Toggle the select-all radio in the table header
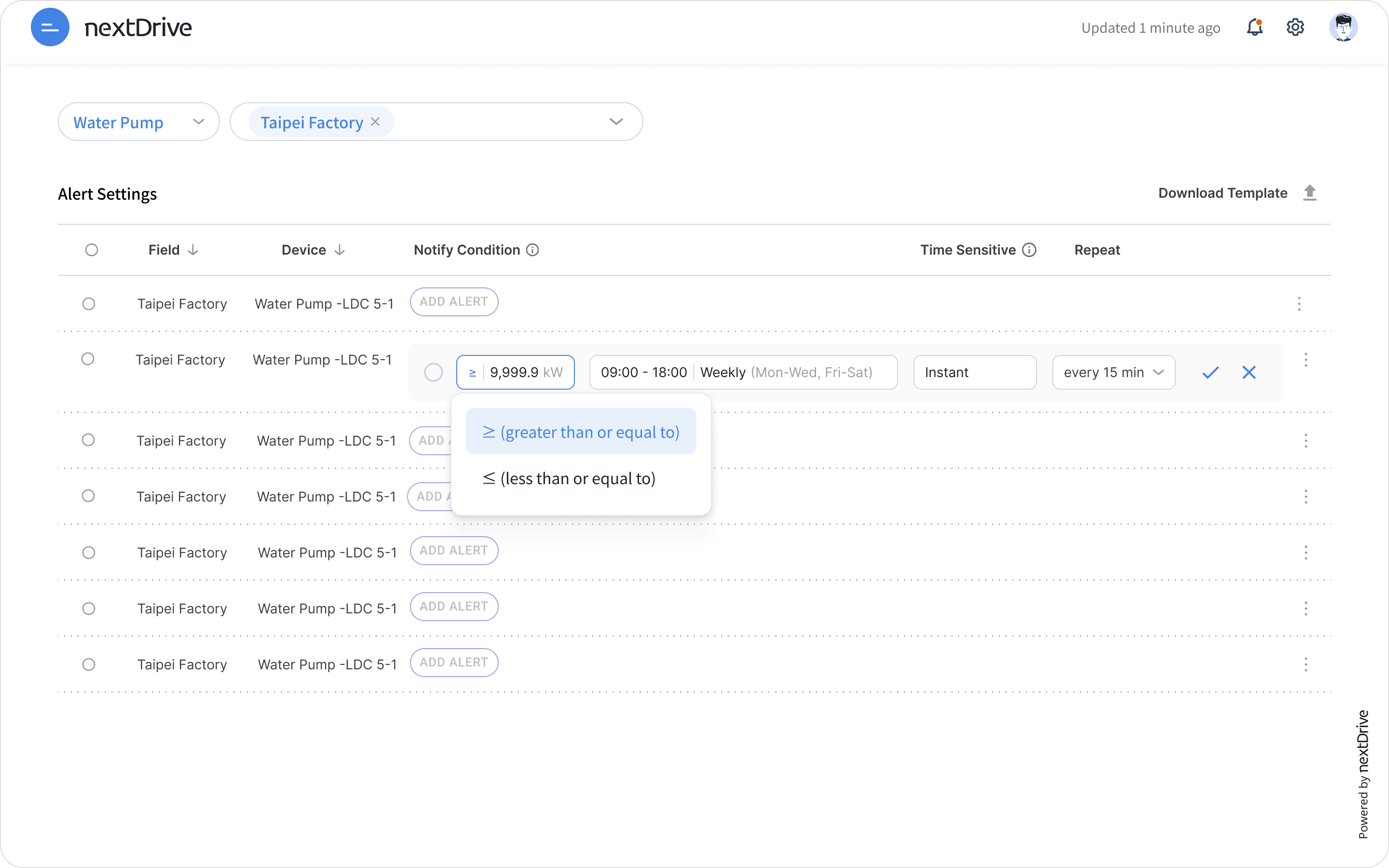The height and width of the screenshot is (868, 1389). [x=91, y=250]
